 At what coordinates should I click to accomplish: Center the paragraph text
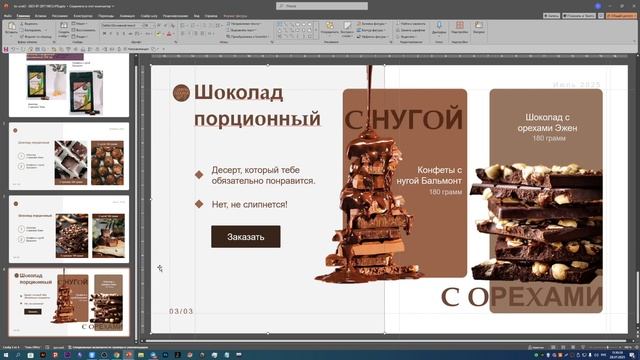pyautogui.click(x=190, y=34)
